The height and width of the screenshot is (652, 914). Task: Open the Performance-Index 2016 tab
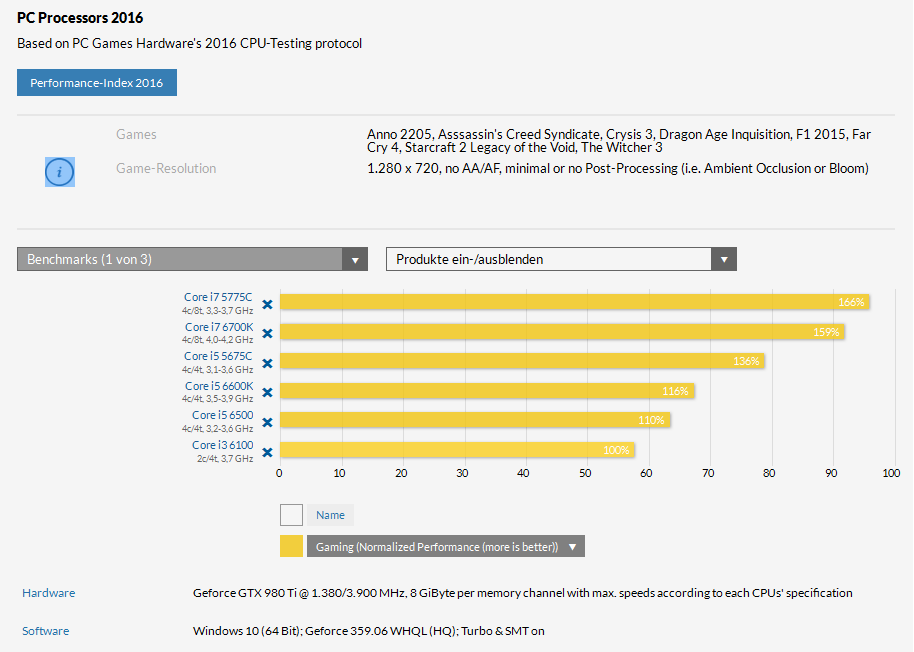click(x=97, y=83)
